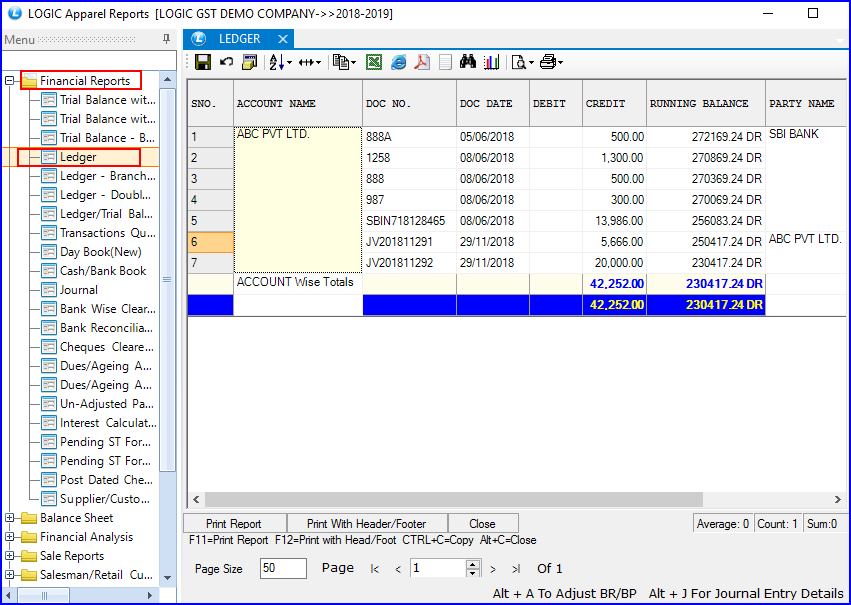Click the Print Report button
The width and height of the screenshot is (851, 605).
tap(234, 524)
